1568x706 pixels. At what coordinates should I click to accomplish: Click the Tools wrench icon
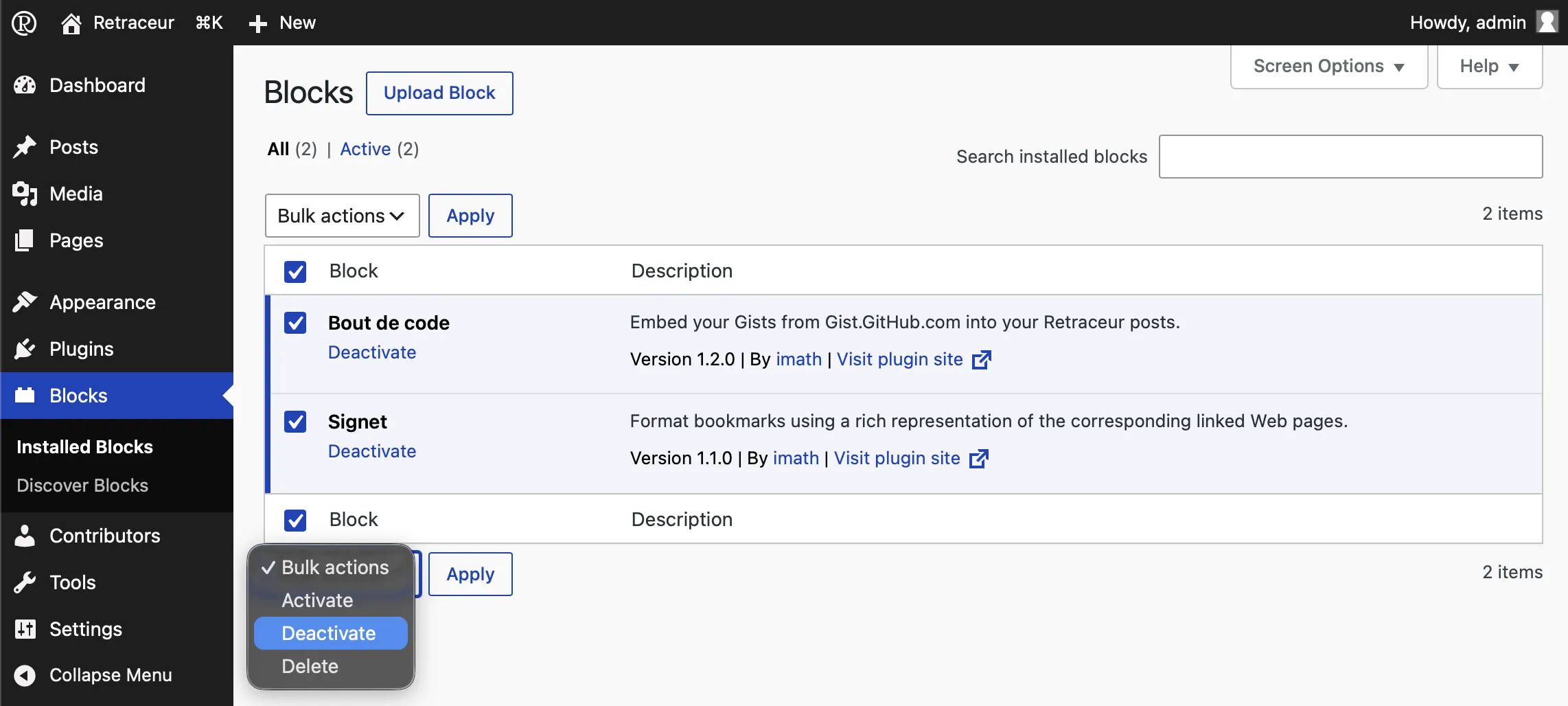tap(25, 582)
